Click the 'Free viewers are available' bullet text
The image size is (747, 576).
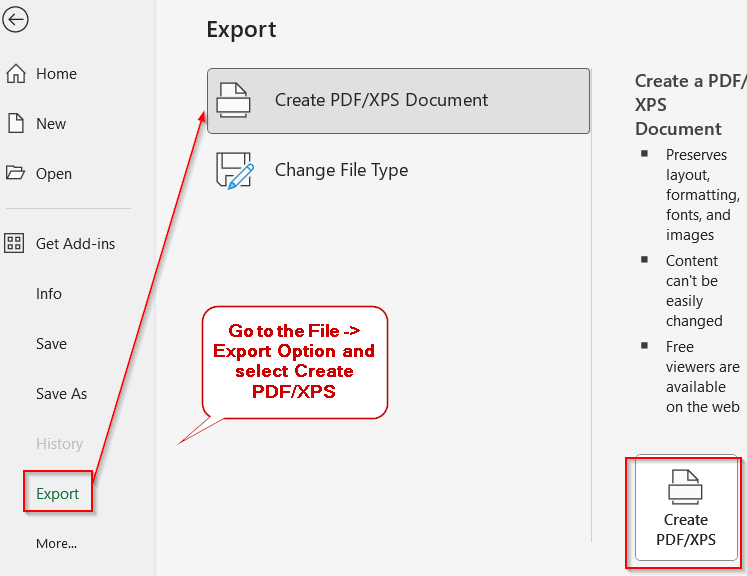[x=703, y=377]
